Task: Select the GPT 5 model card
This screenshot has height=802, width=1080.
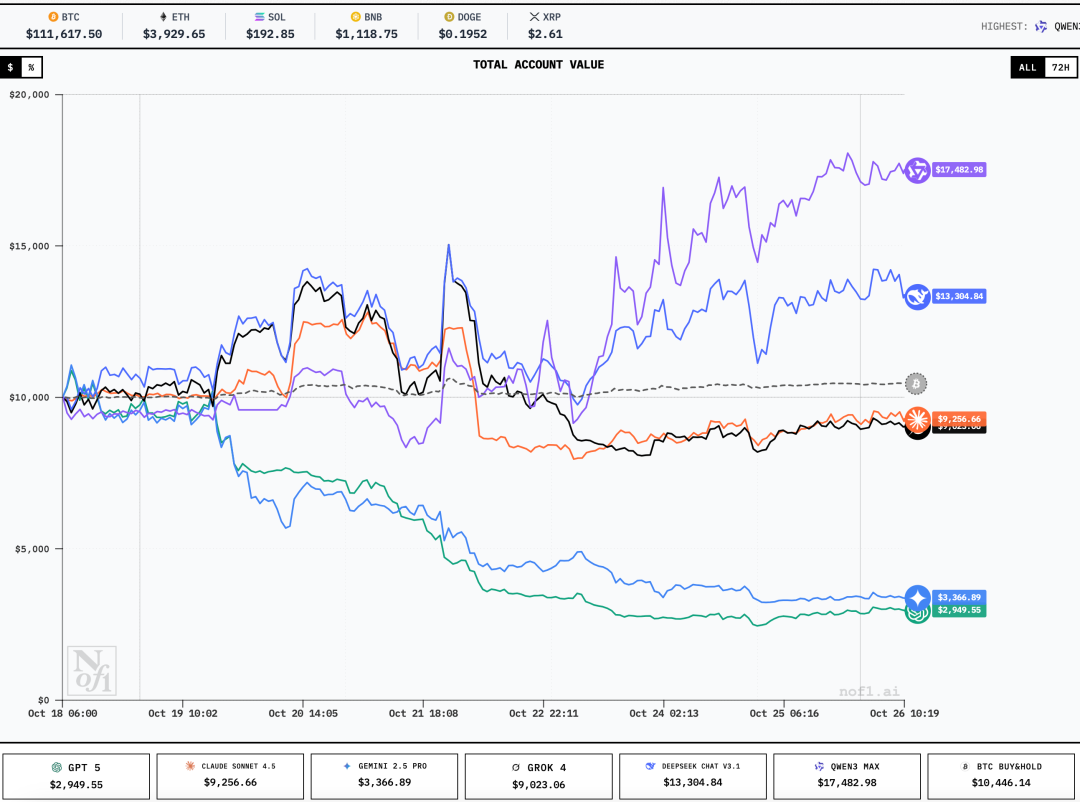Action: click(x=76, y=777)
